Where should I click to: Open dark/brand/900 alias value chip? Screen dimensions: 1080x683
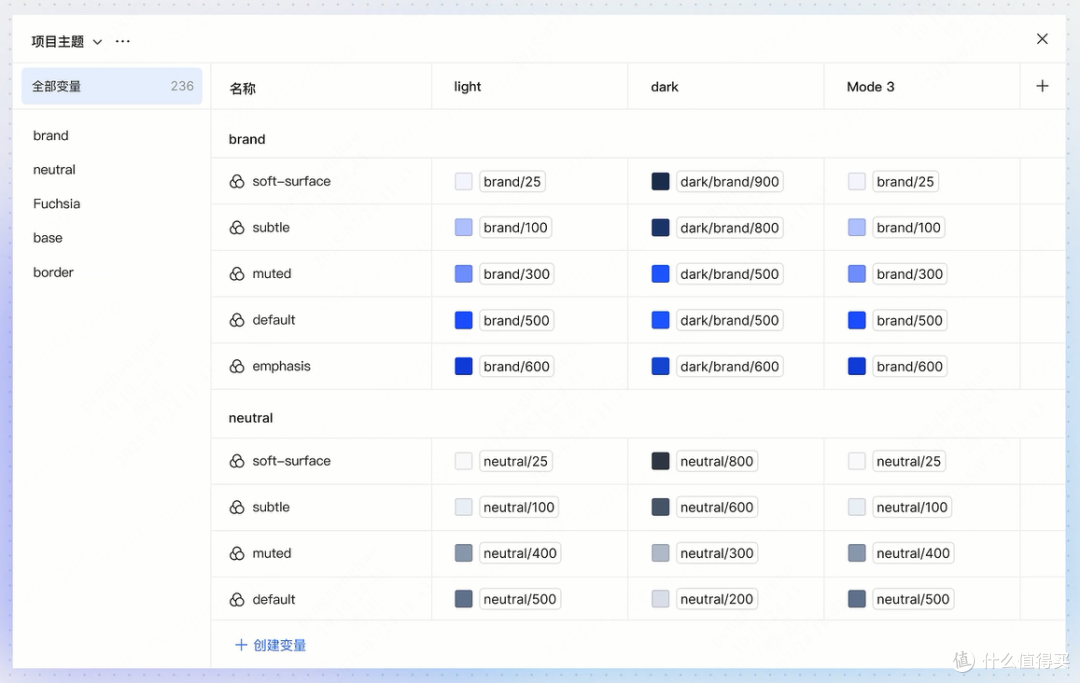click(729, 182)
